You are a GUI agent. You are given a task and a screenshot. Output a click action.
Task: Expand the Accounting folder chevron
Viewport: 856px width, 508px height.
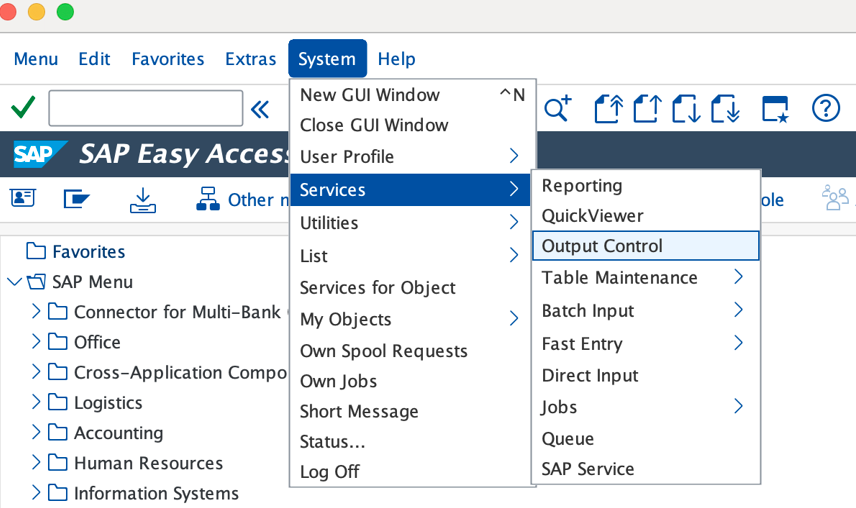36,432
